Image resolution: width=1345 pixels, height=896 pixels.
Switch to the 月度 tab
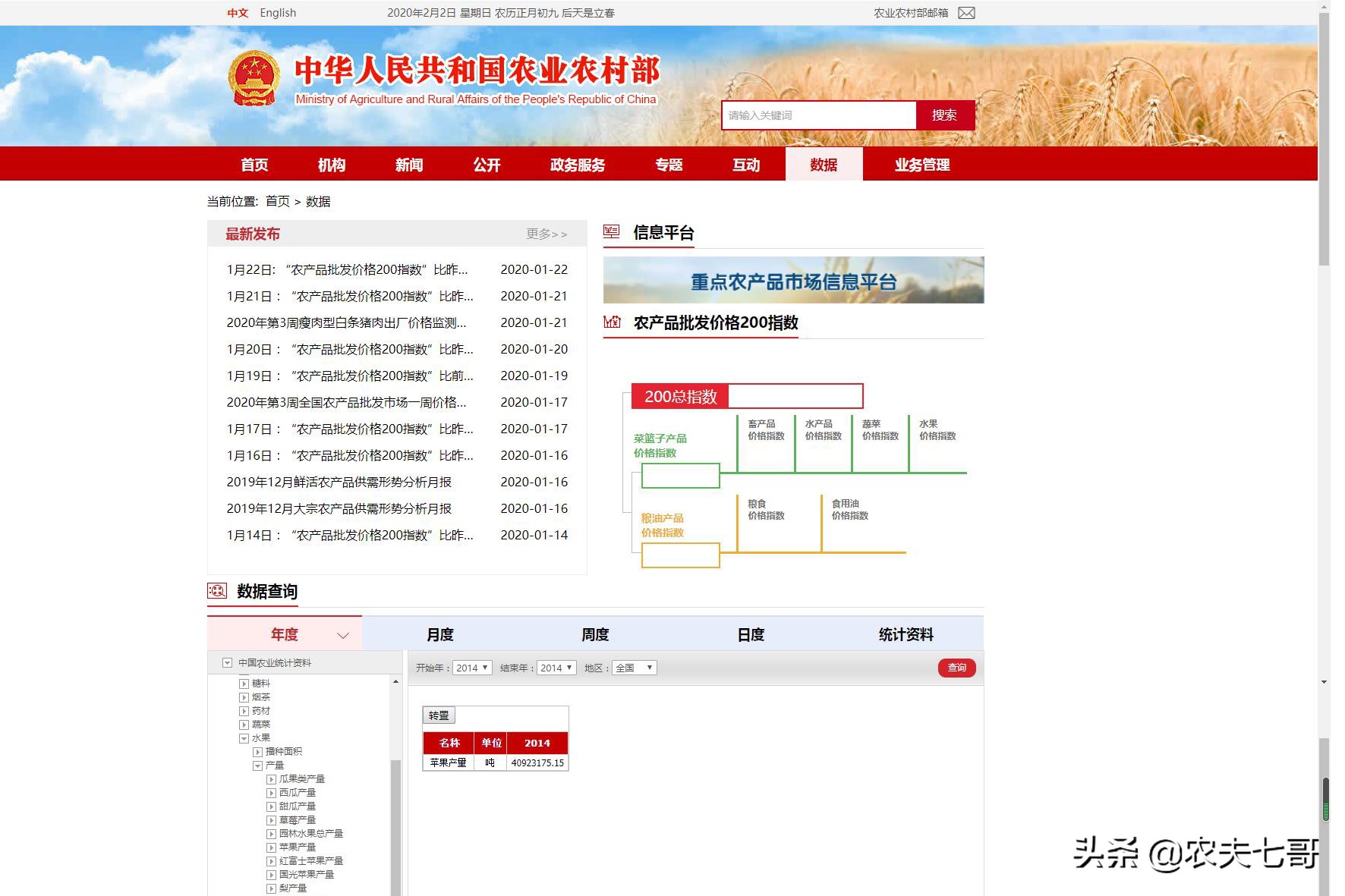pyautogui.click(x=439, y=633)
